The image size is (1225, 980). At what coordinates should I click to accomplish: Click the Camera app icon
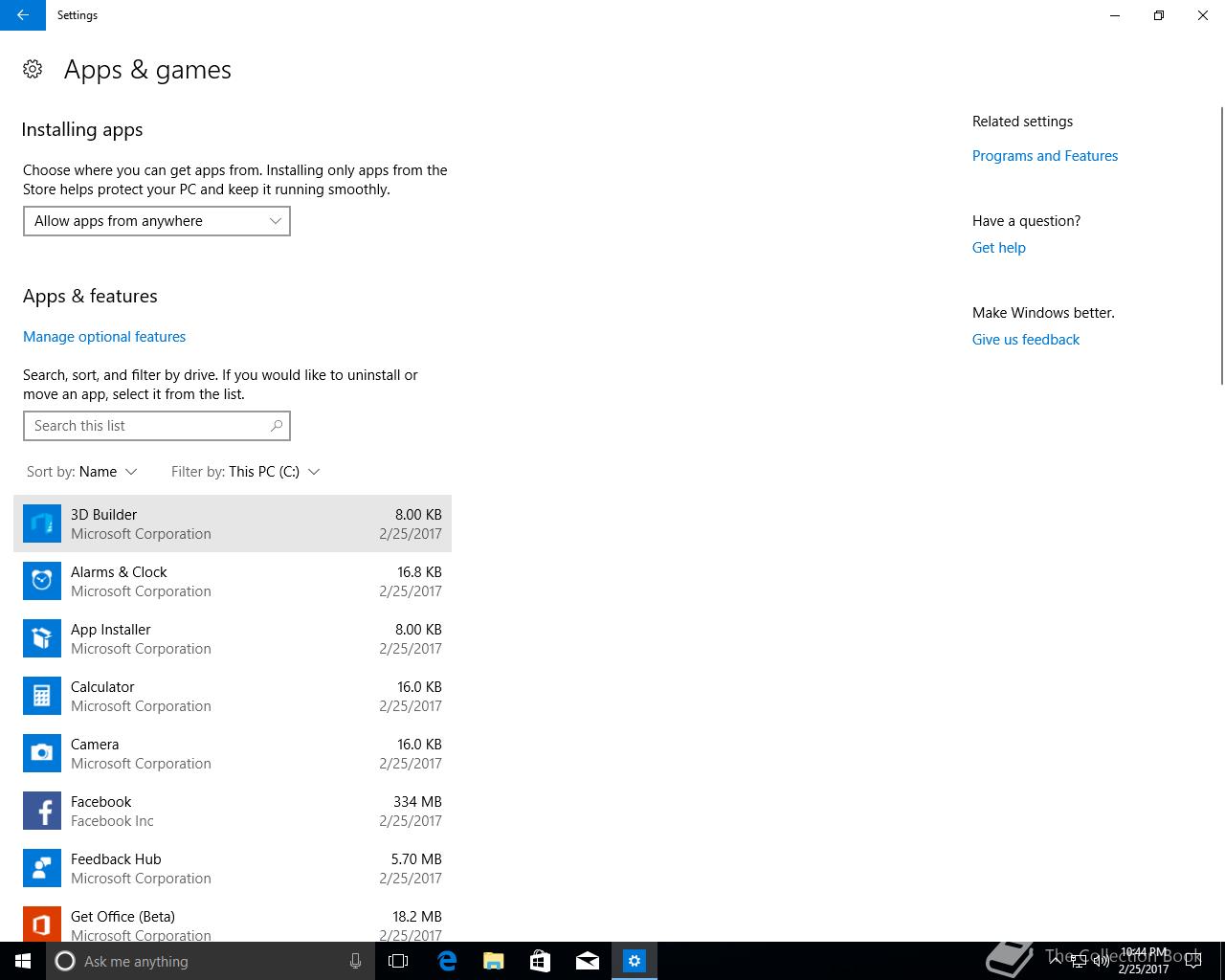[x=42, y=753]
